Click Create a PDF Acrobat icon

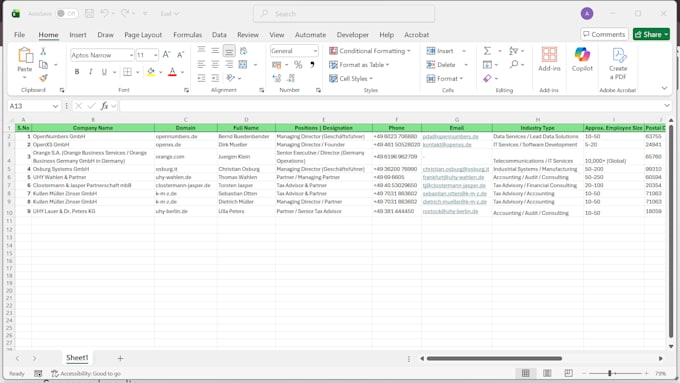618,63
